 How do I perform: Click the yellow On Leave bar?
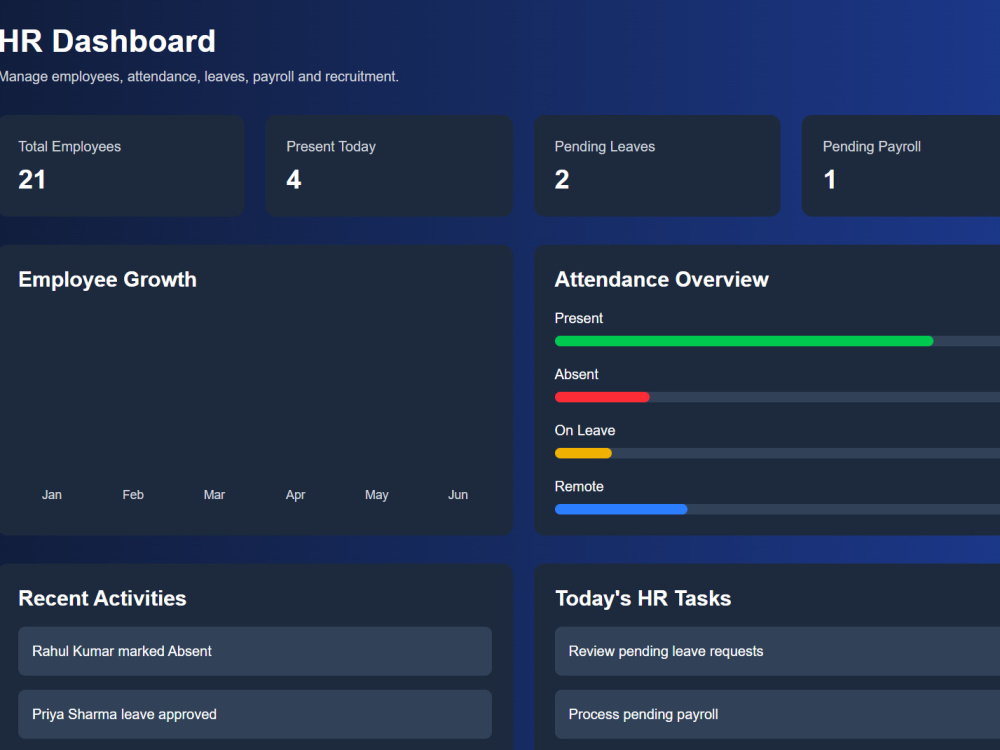coord(583,453)
